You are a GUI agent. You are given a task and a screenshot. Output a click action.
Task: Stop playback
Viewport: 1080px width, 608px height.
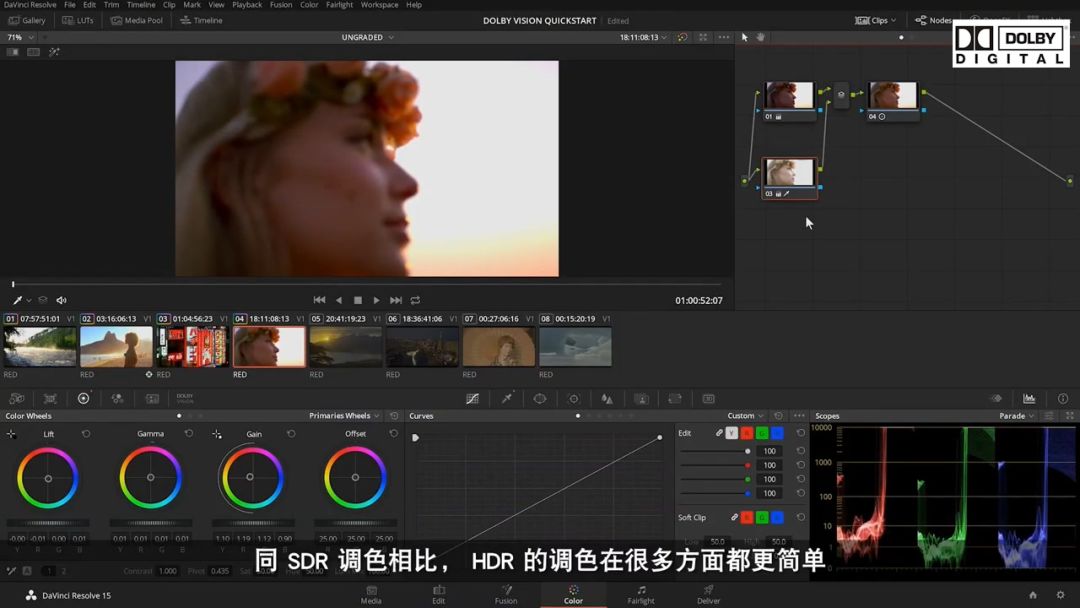click(x=357, y=300)
